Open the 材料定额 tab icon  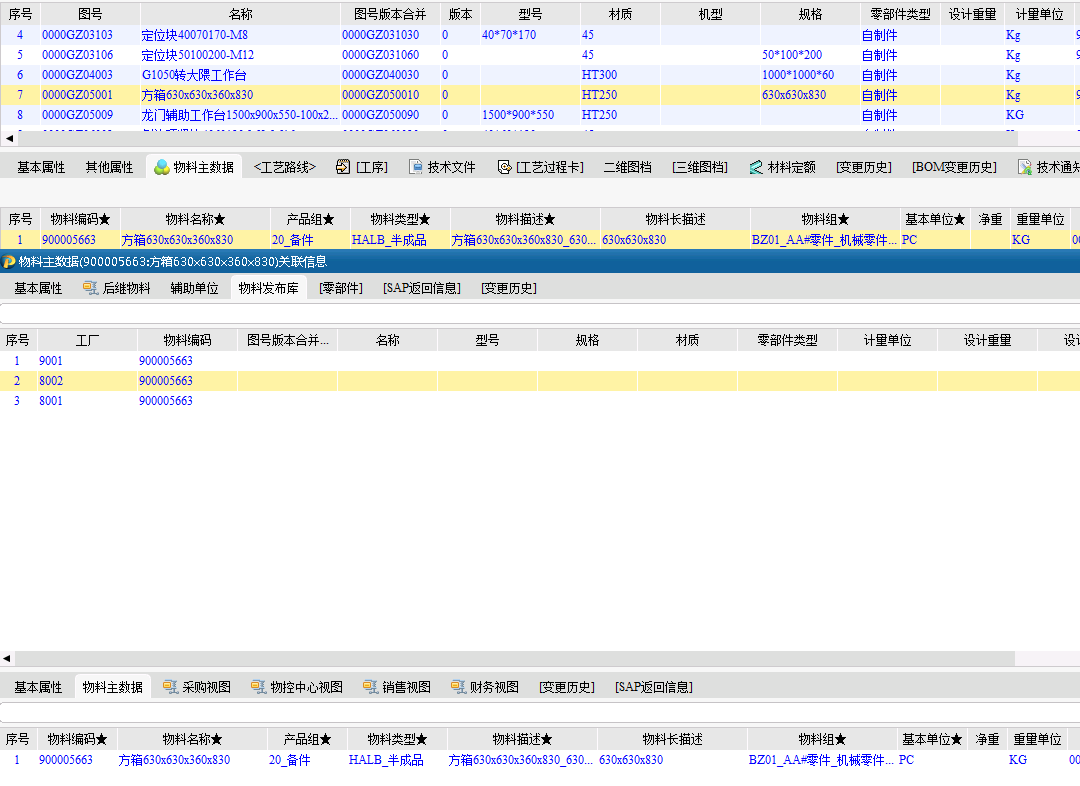point(756,167)
